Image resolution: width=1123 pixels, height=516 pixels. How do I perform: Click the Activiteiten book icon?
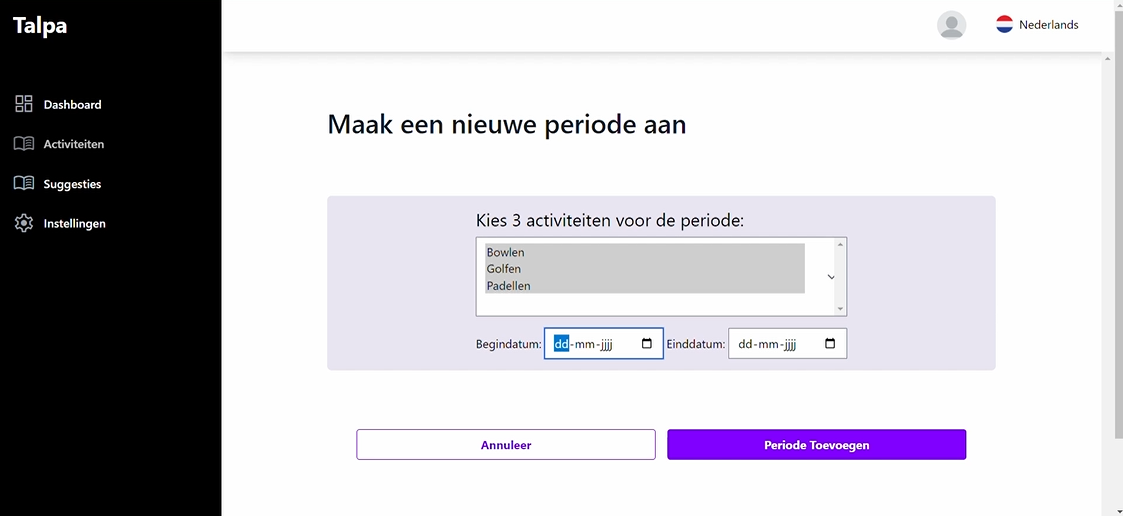[x=24, y=144]
